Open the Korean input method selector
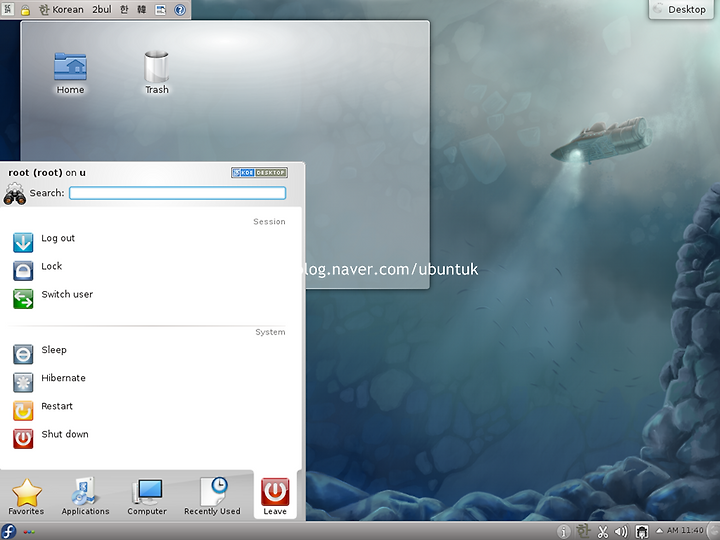 click(62, 10)
